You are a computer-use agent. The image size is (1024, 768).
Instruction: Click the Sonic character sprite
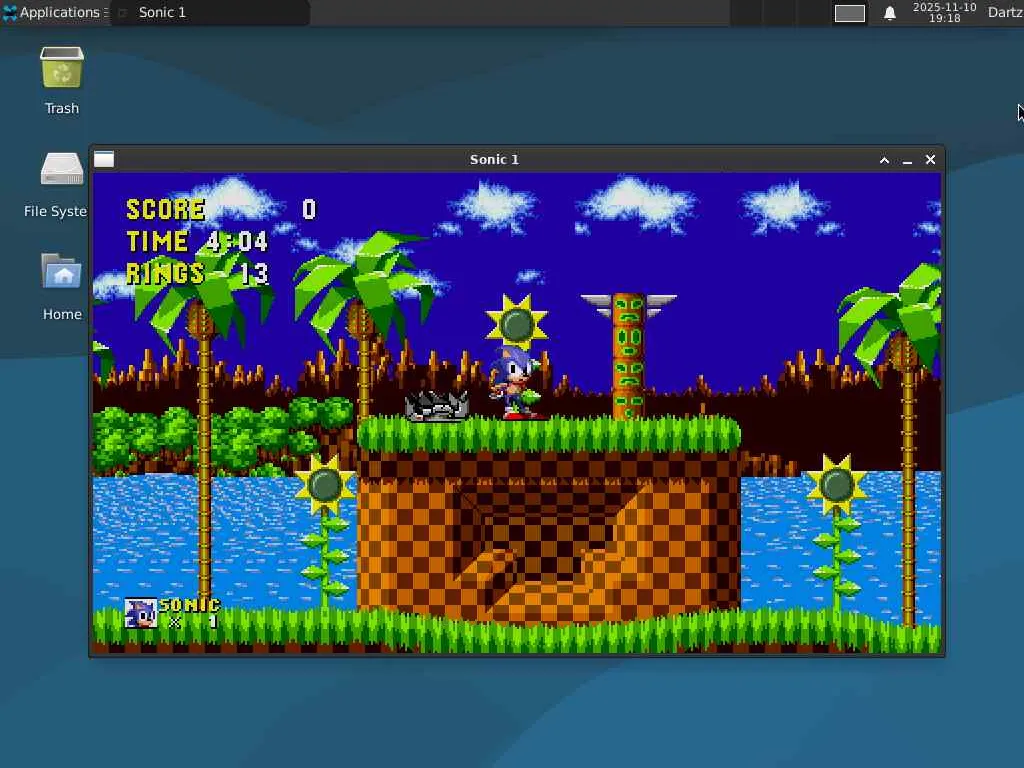[x=517, y=384]
